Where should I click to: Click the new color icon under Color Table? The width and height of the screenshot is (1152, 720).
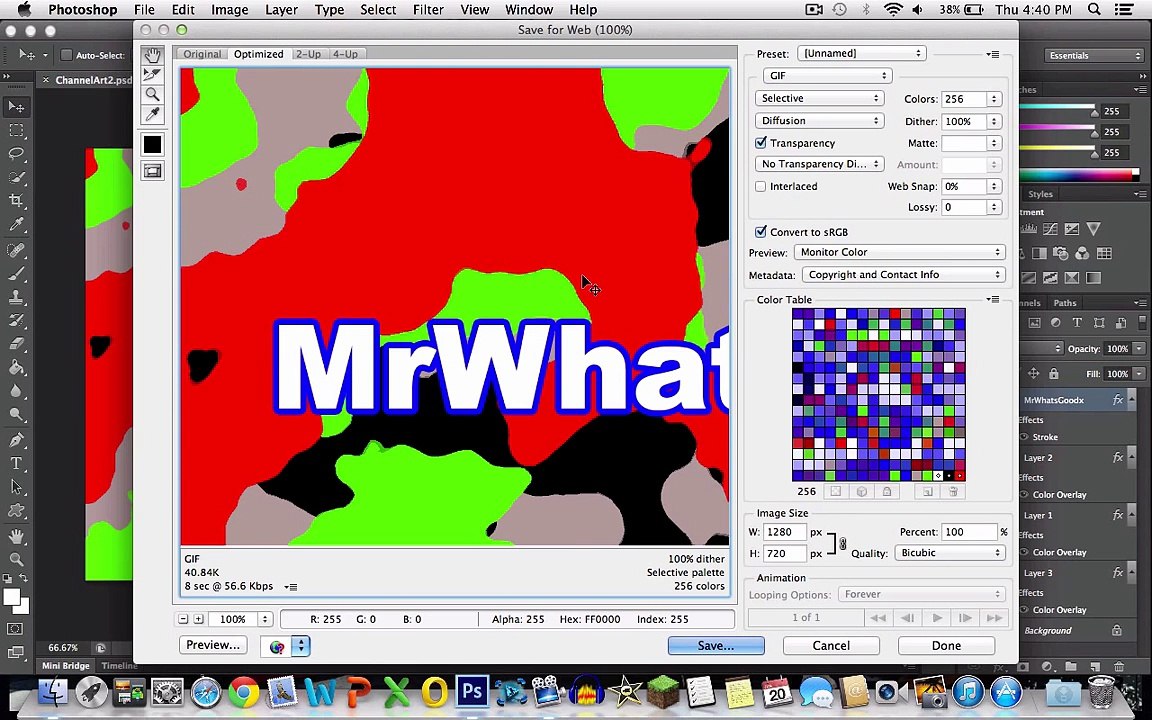[928, 492]
